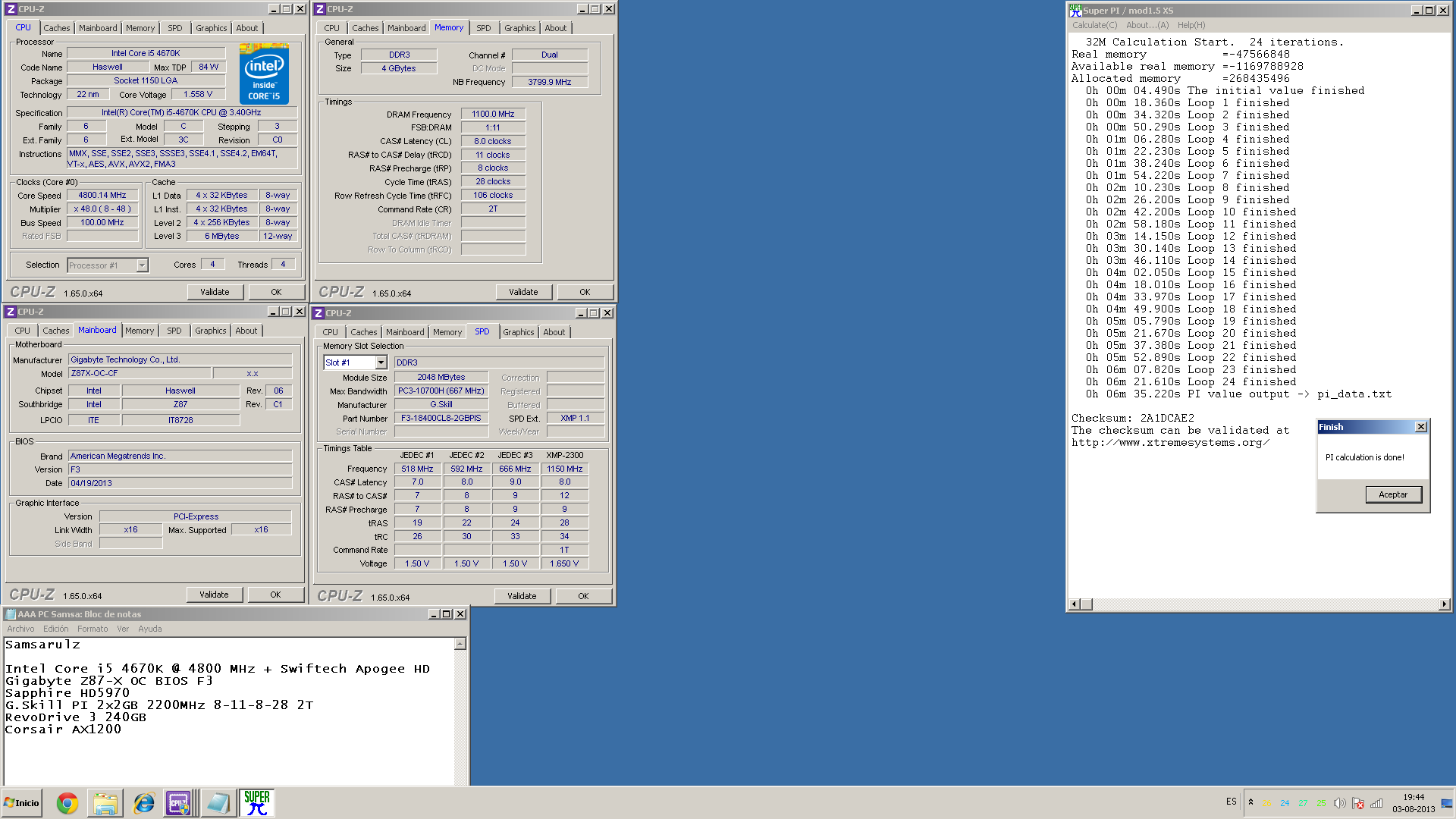Viewport: 1456px width, 819px height.
Task: Click the yellow 26 temperature tray icon
Action: (1266, 803)
